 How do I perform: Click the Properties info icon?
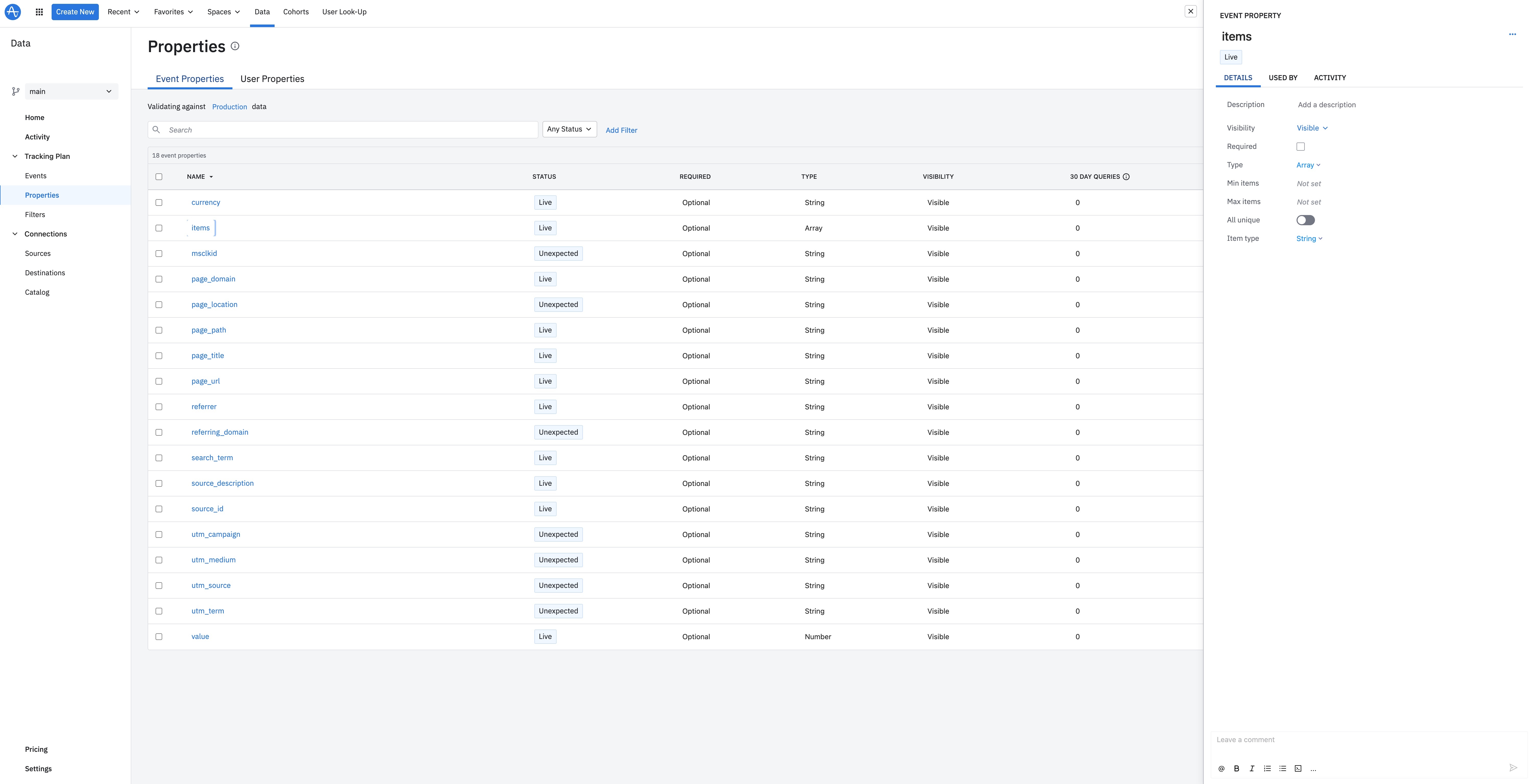pos(235,46)
